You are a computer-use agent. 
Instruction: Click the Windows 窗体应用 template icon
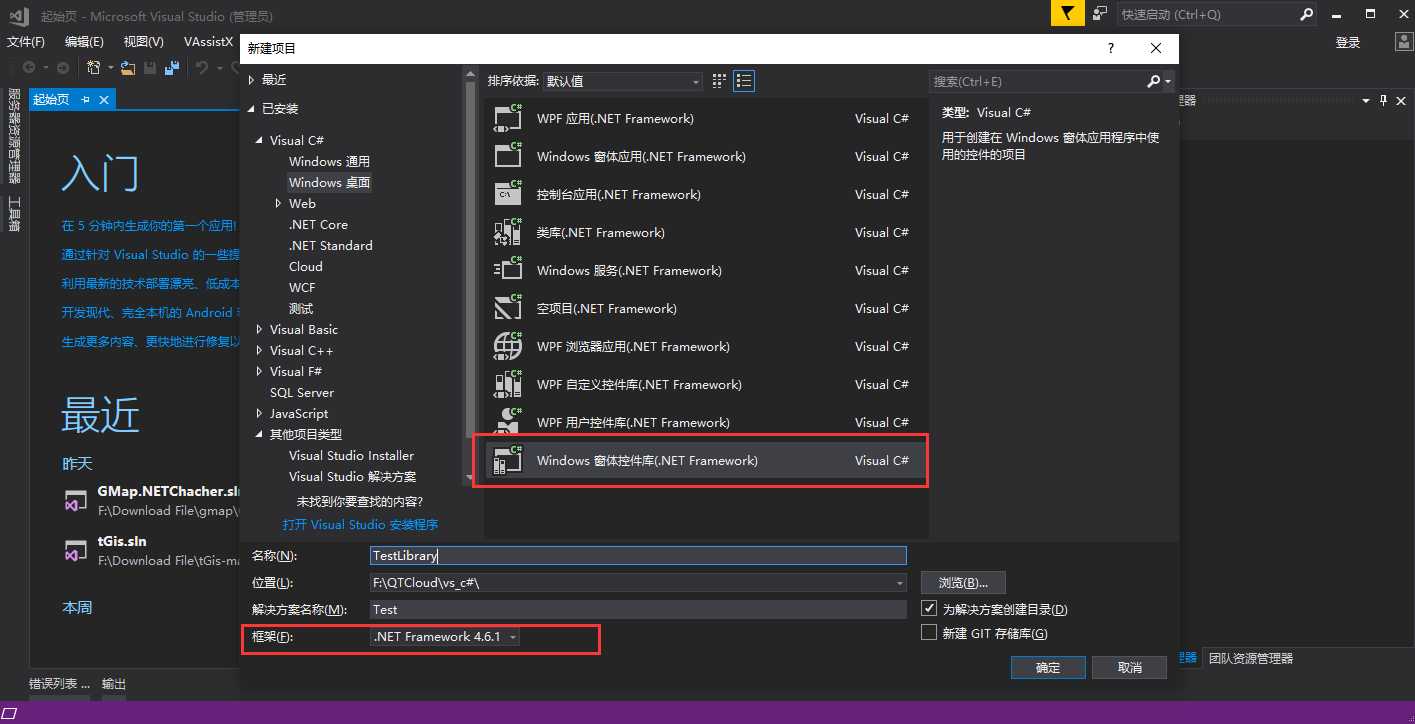point(508,156)
